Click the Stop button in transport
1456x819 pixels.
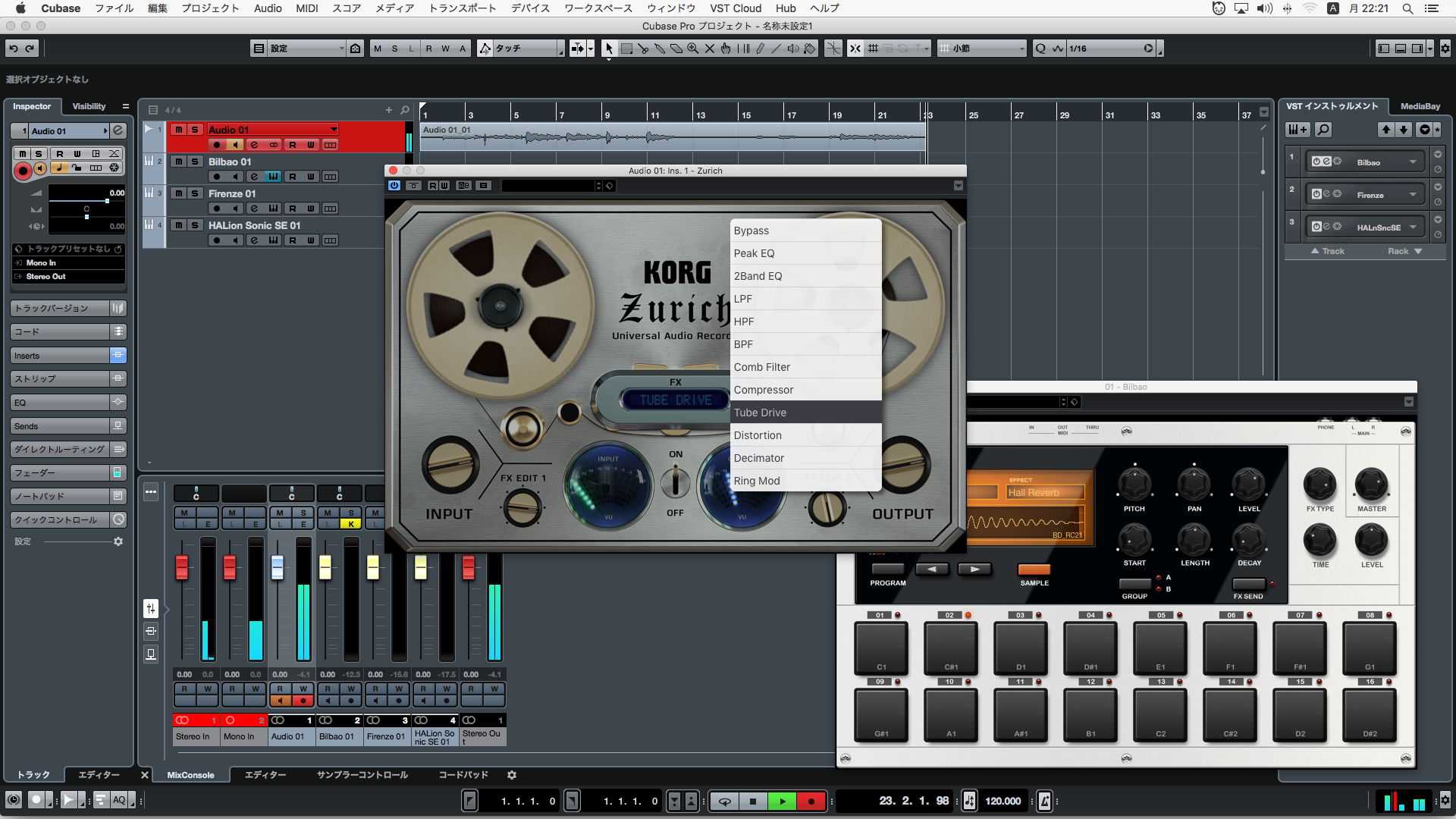point(753,801)
